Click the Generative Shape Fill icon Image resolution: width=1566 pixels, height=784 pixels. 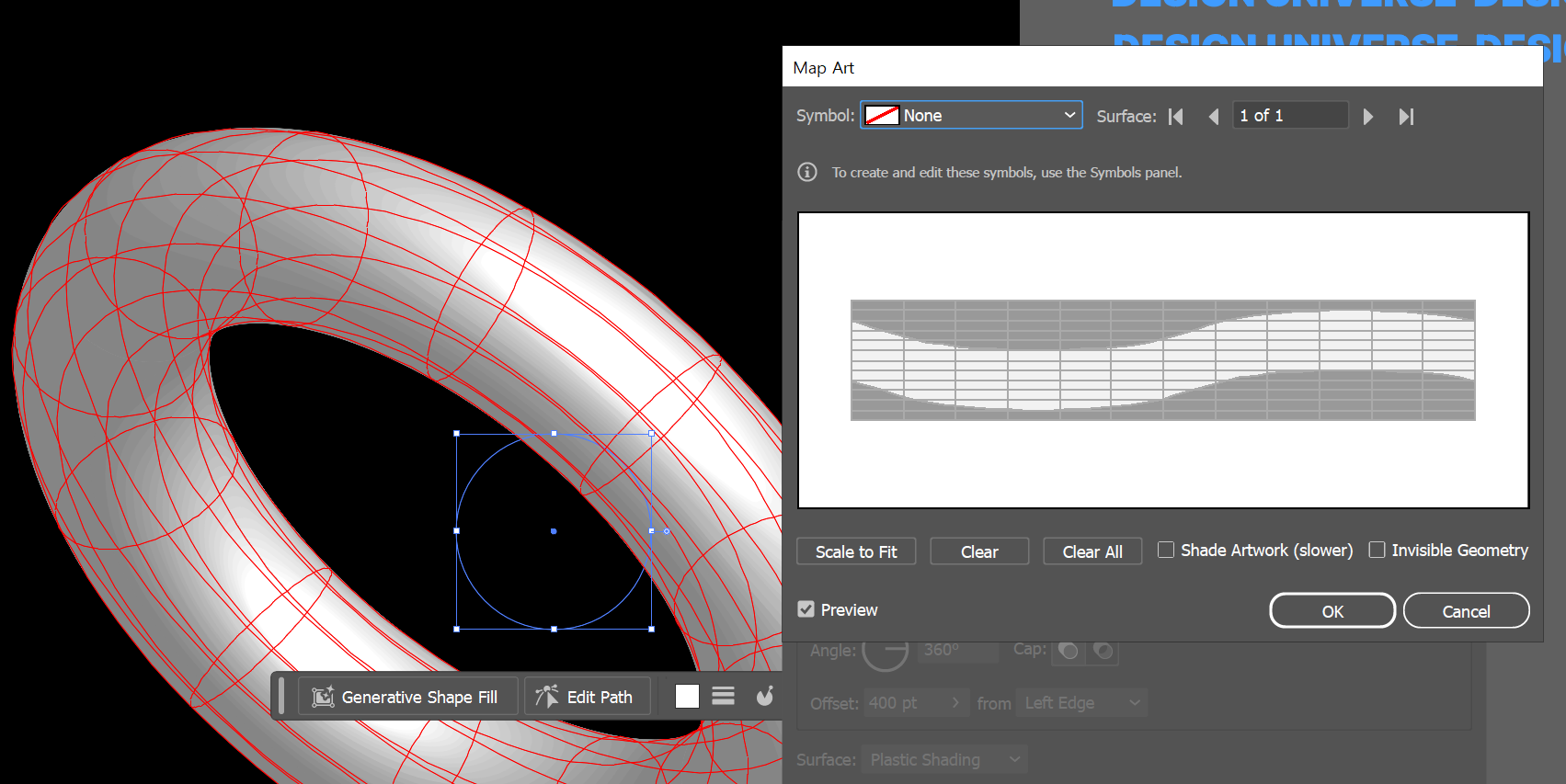tap(323, 698)
